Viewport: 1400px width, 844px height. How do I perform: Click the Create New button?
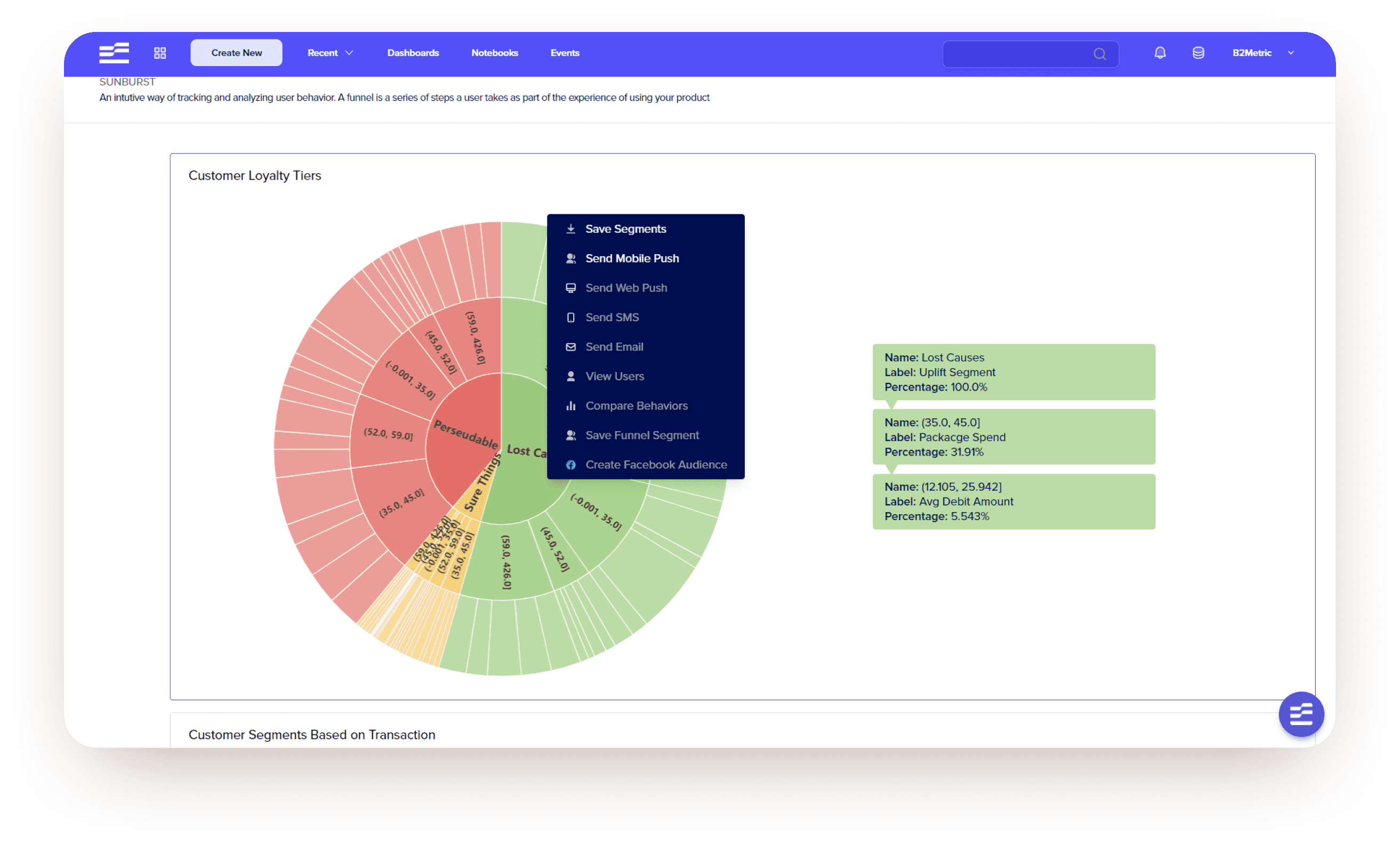236,53
